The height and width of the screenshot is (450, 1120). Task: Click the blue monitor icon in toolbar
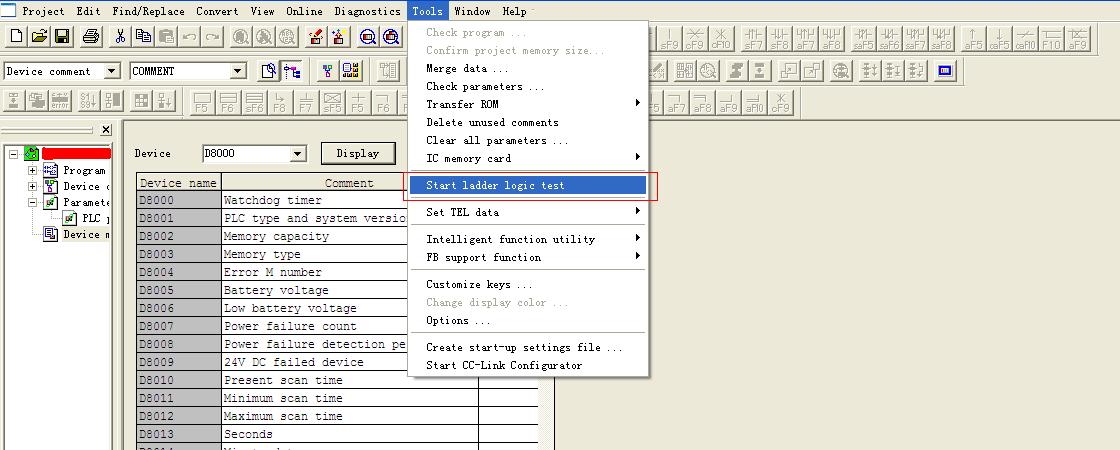[x=945, y=71]
